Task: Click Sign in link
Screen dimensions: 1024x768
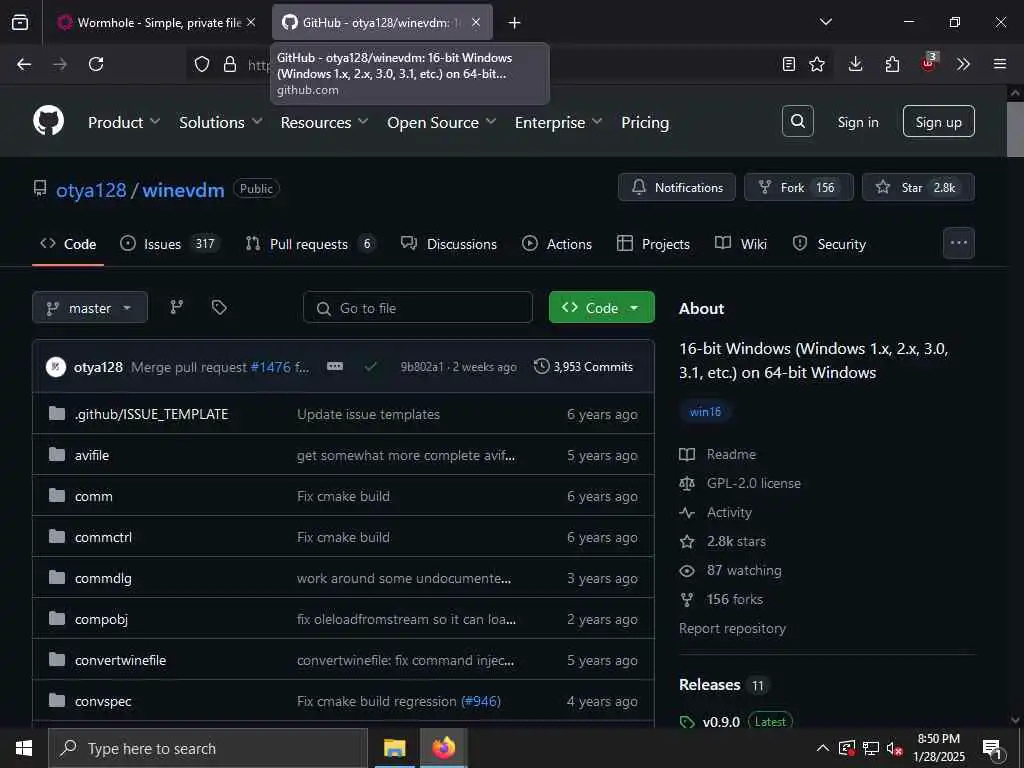Action: 857,122
